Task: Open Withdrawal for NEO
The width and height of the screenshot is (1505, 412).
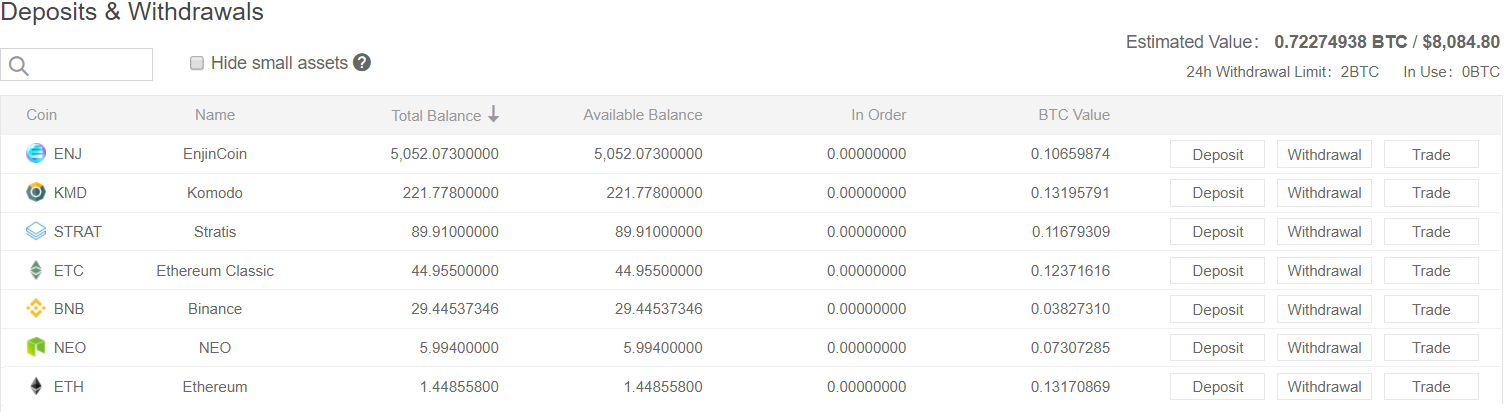Action: [x=1324, y=348]
